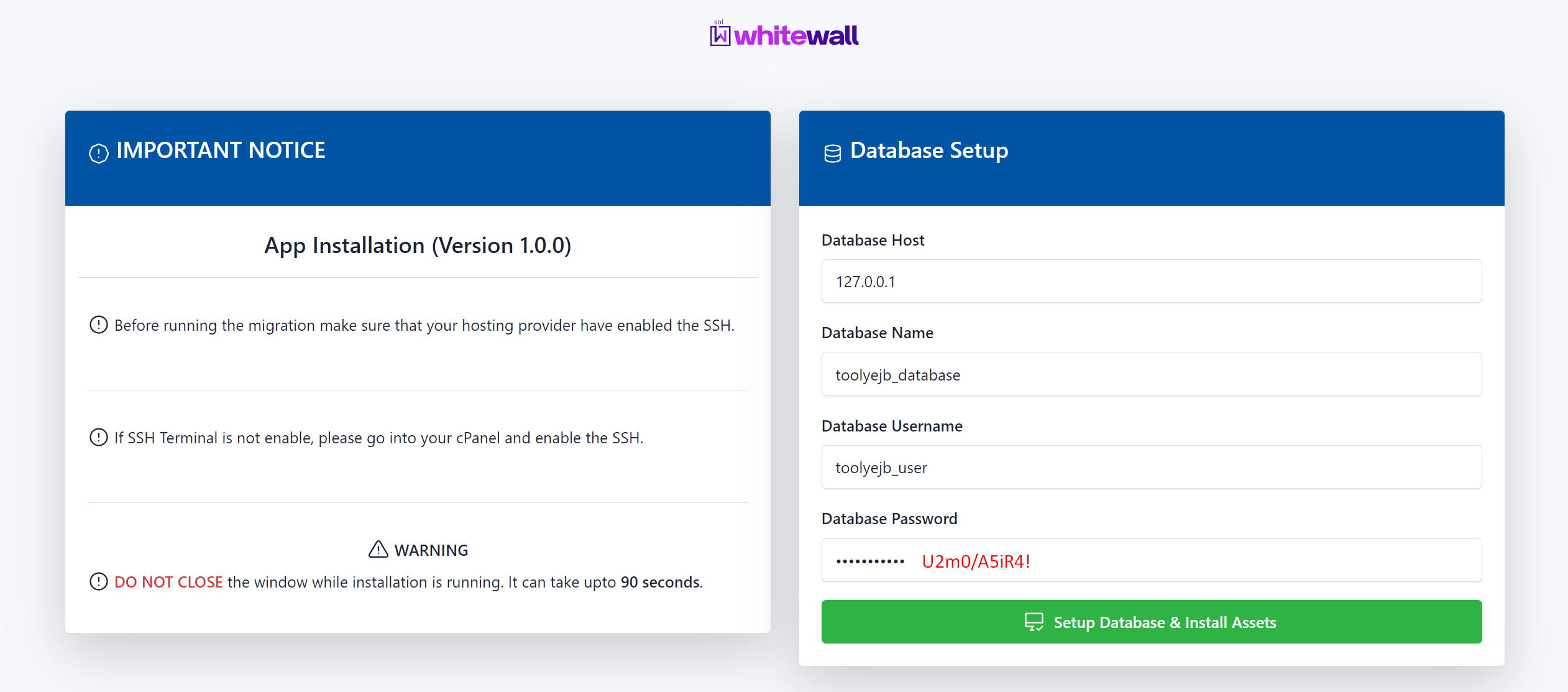The height and width of the screenshot is (692, 1568).
Task: Click the info icon before the migration notice
Action: point(99,325)
